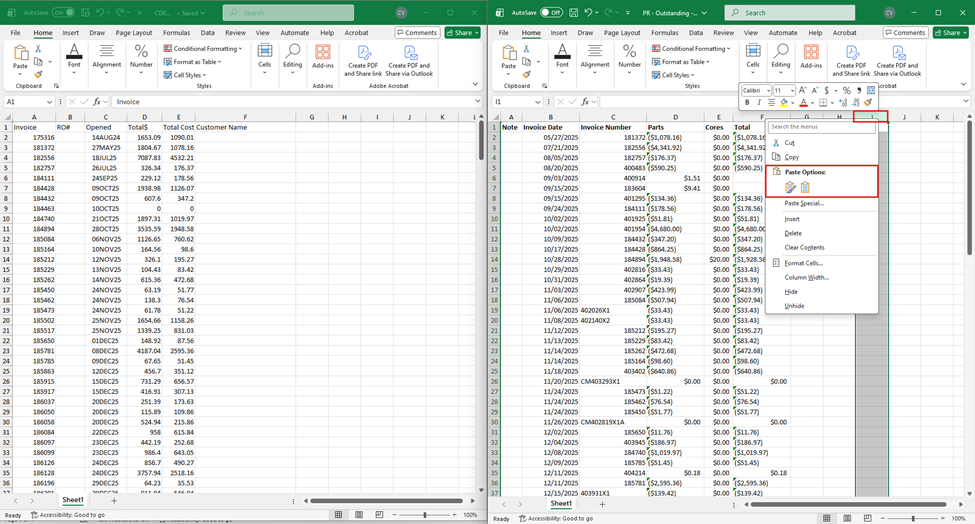This screenshot has height=524, width=975.
Task: Click Decrease Decimal icon in mini toolbar
Action: point(856,103)
